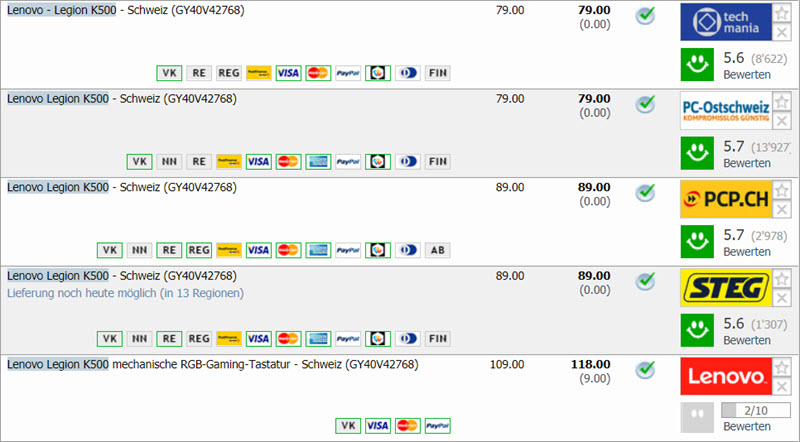Click Bewerten link under PC-Ostschweiz
Image resolution: width=800 pixels, height=442 pixels.
[747, 163]
